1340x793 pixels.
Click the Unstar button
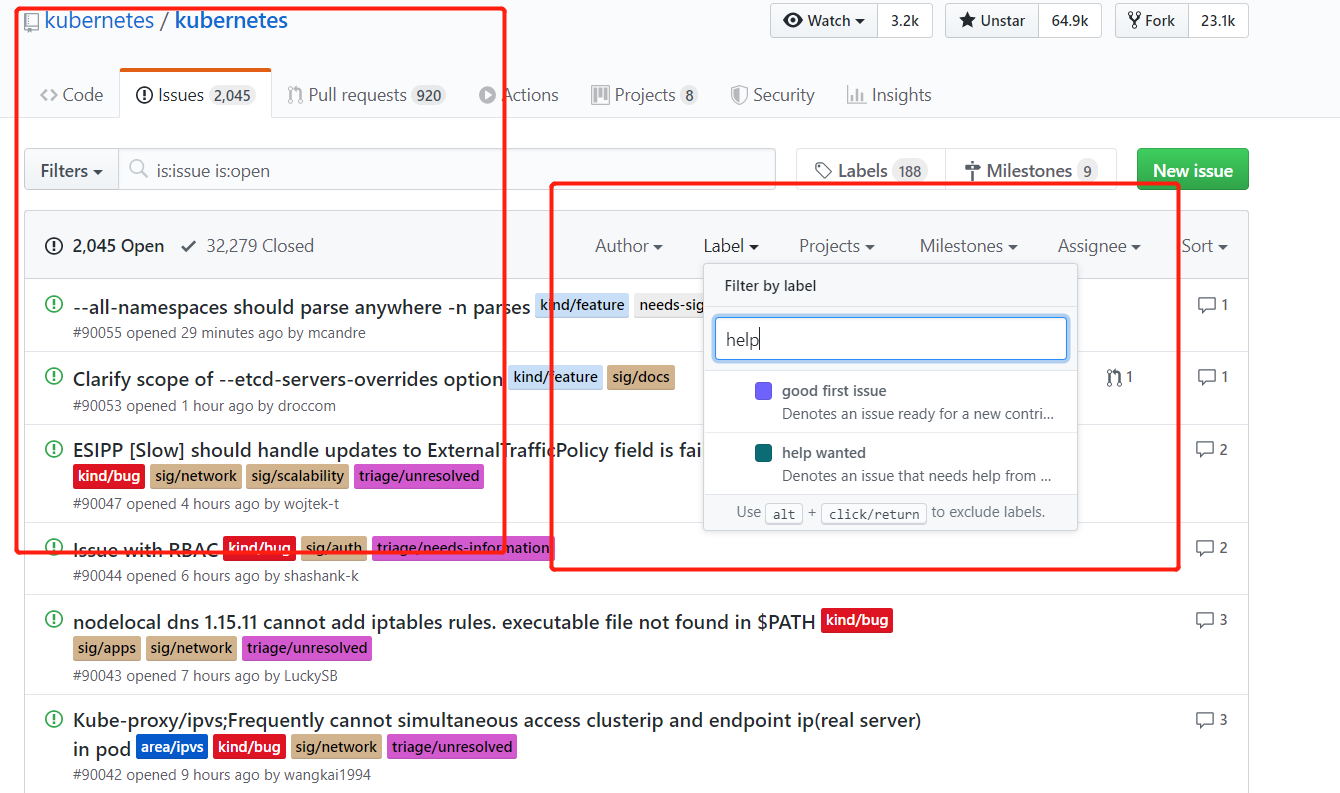992,21
